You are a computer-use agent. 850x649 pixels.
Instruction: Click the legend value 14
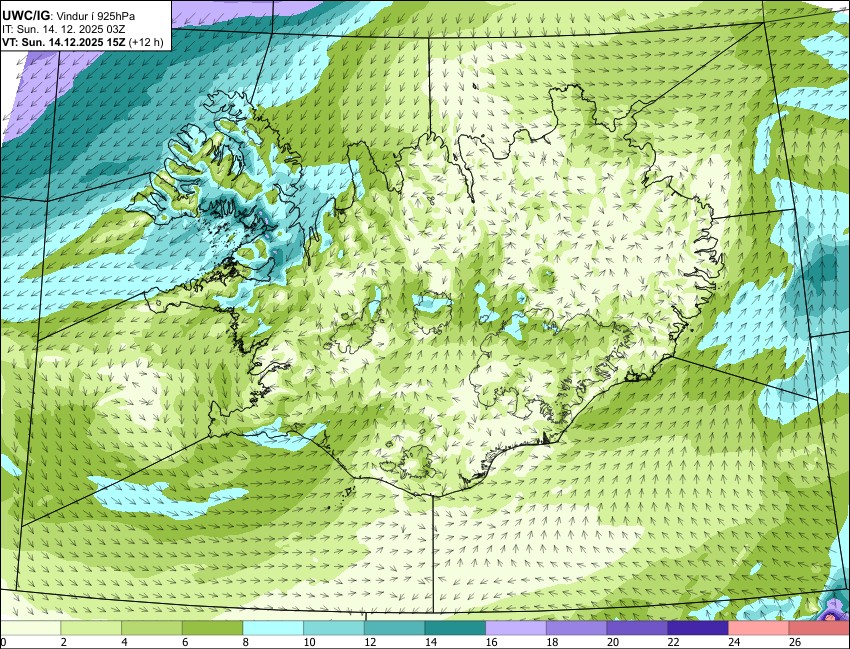[x=430, y=642]
